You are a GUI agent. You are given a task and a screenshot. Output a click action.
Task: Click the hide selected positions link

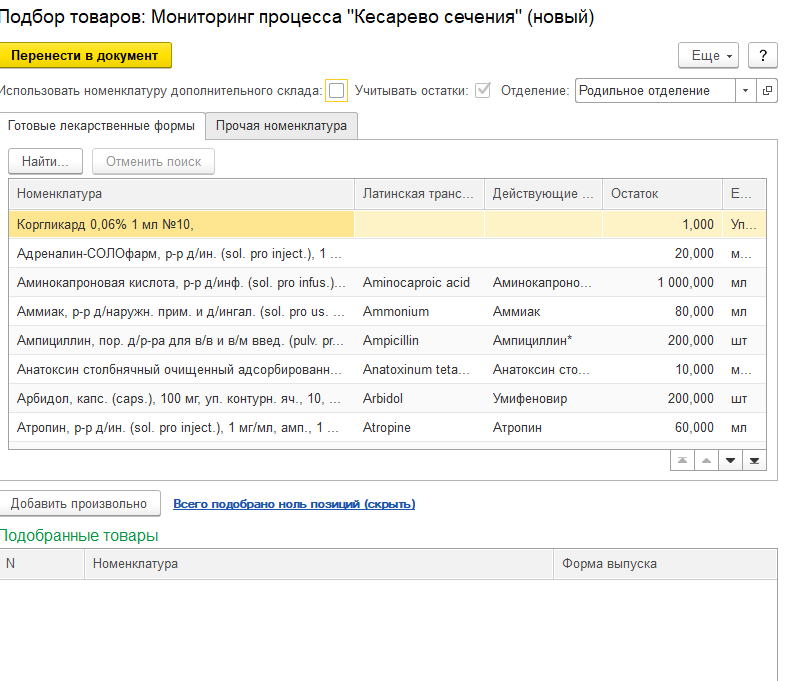(x=294, y=504)
